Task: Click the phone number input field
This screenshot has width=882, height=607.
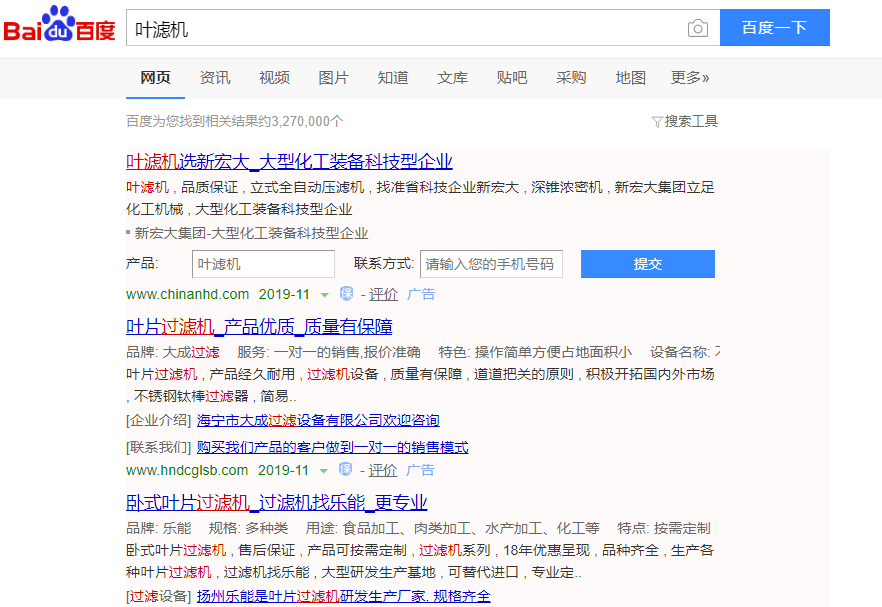Action: (x=491, y=264)
